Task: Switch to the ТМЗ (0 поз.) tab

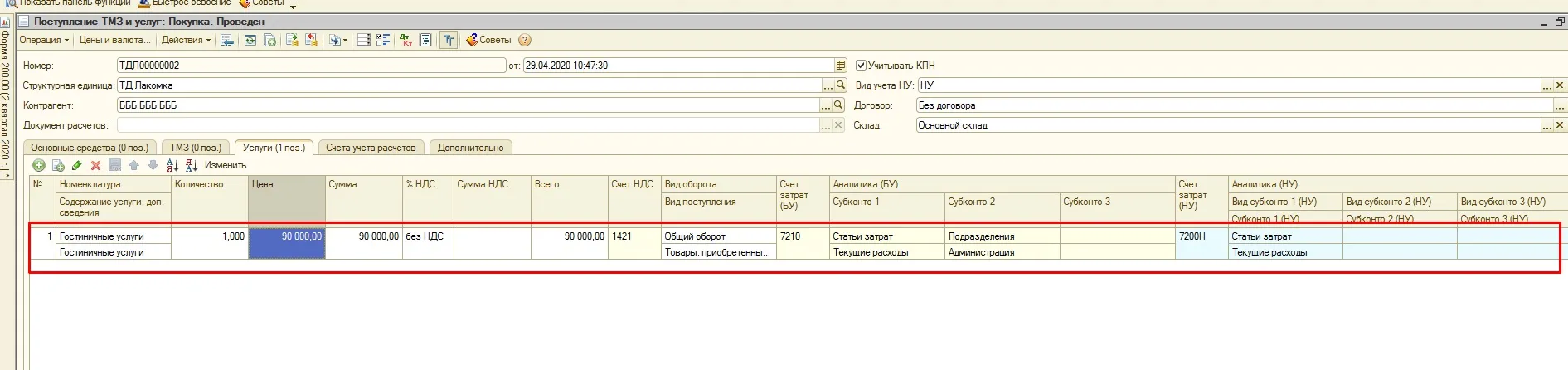Action: [x=196, y=148]
